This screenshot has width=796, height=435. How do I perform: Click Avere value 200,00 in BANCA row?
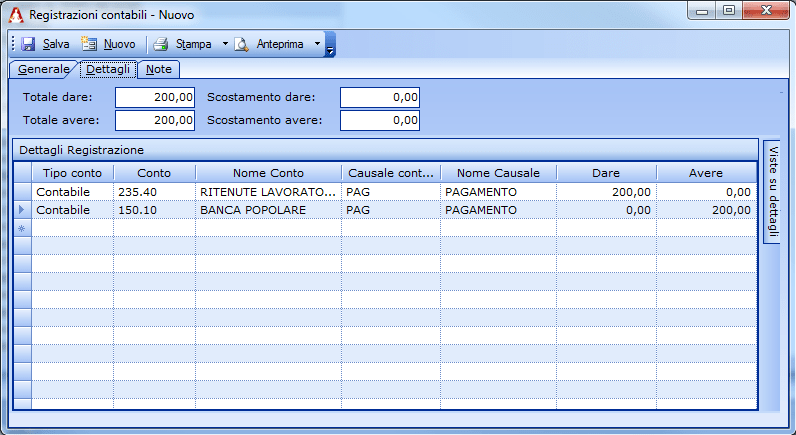[x=706, y=210]
